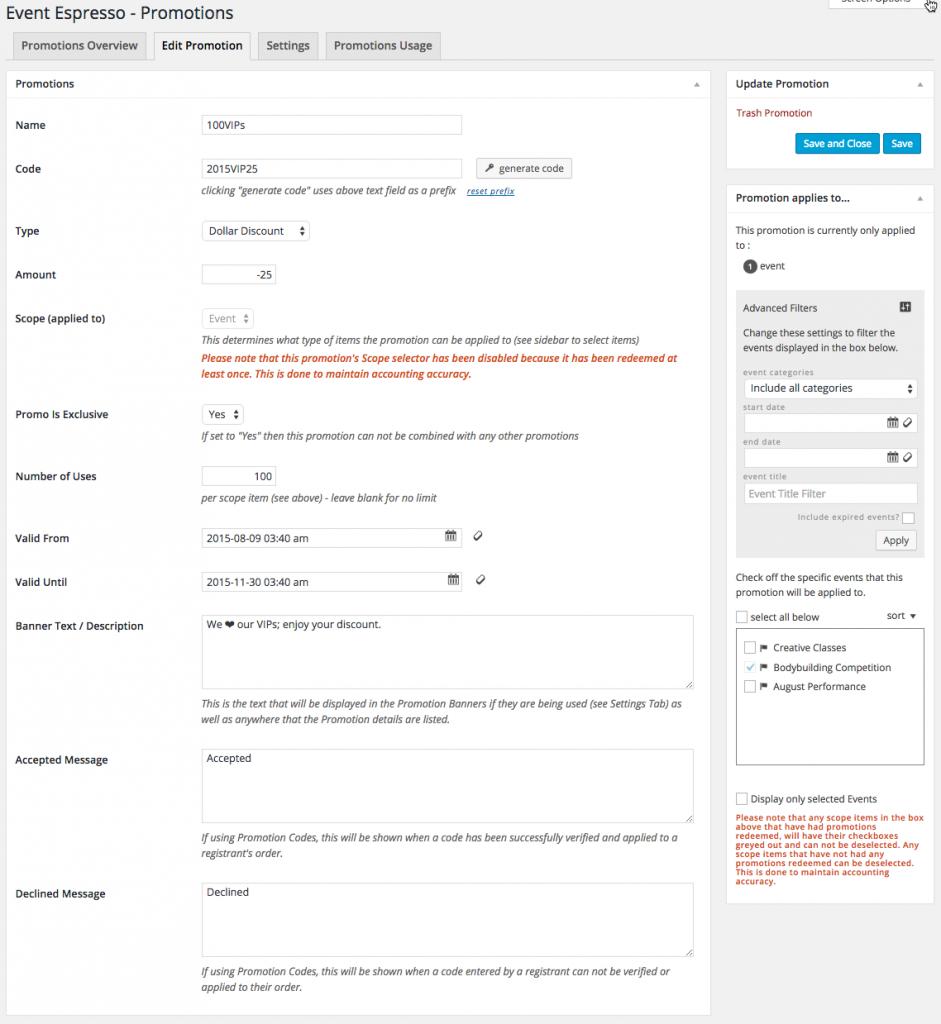The width and height of the screenshot is (941, 1024).
Task: Click the Bodybuilding Competition event label
Action: coord(832,667)
